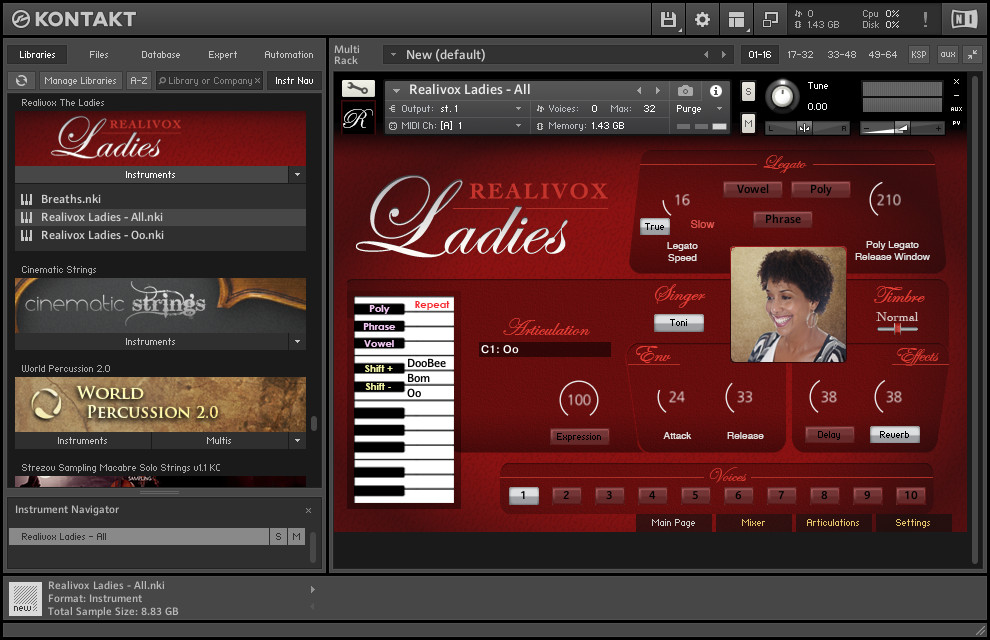Change singer Toni selector
This screenshot has width=990, height=640.
tap(679, 323)
